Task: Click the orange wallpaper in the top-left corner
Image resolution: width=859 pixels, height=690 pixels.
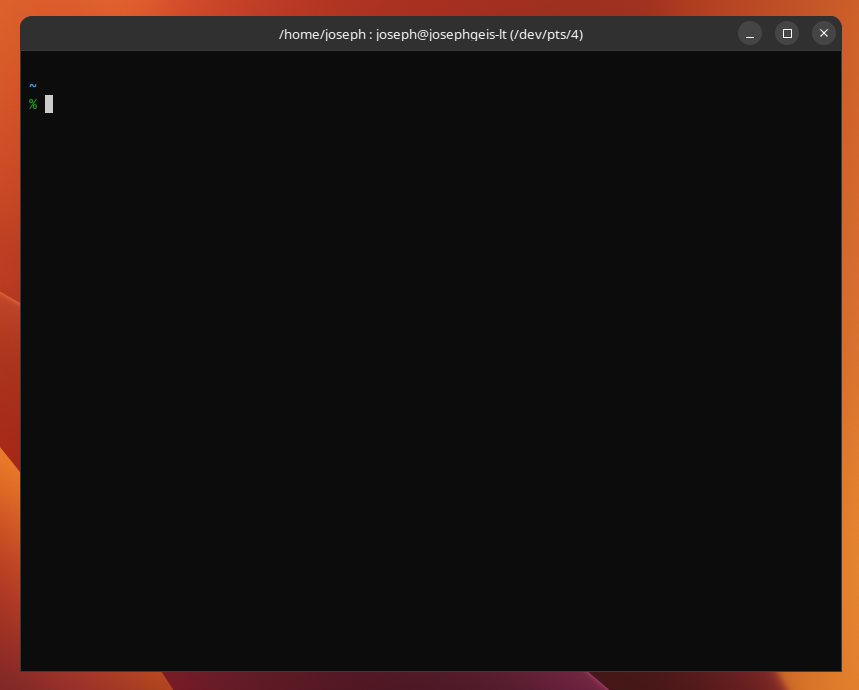Action: click(x=8, y=8)
